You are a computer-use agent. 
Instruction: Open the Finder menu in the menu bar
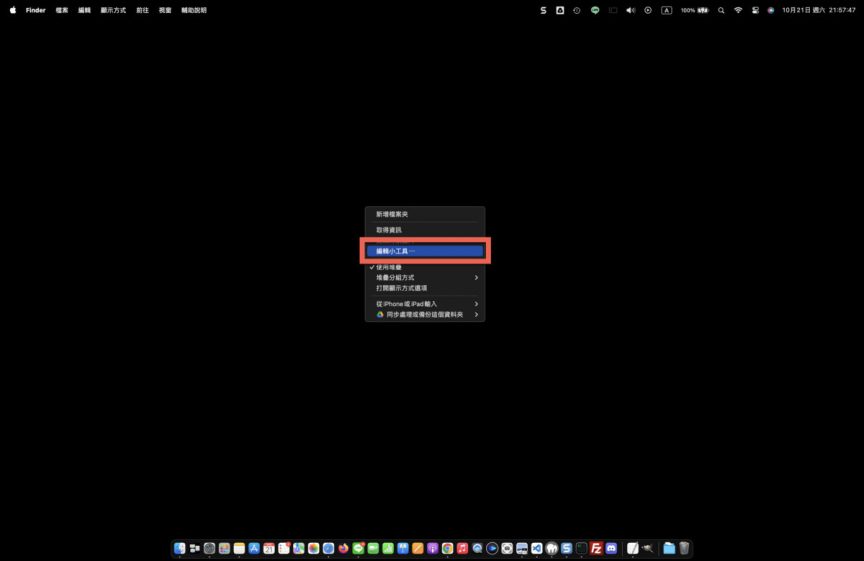point(35,10)
